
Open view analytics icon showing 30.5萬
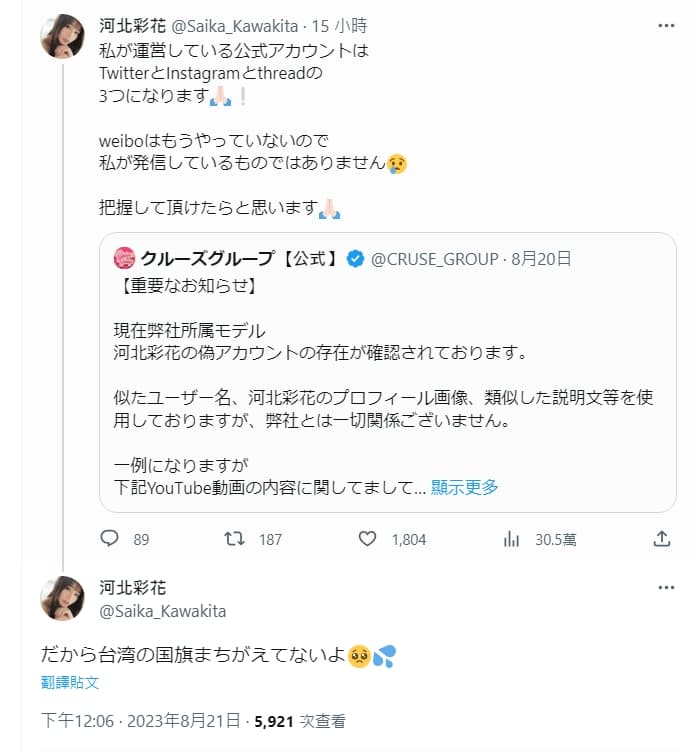click(512, 539)
